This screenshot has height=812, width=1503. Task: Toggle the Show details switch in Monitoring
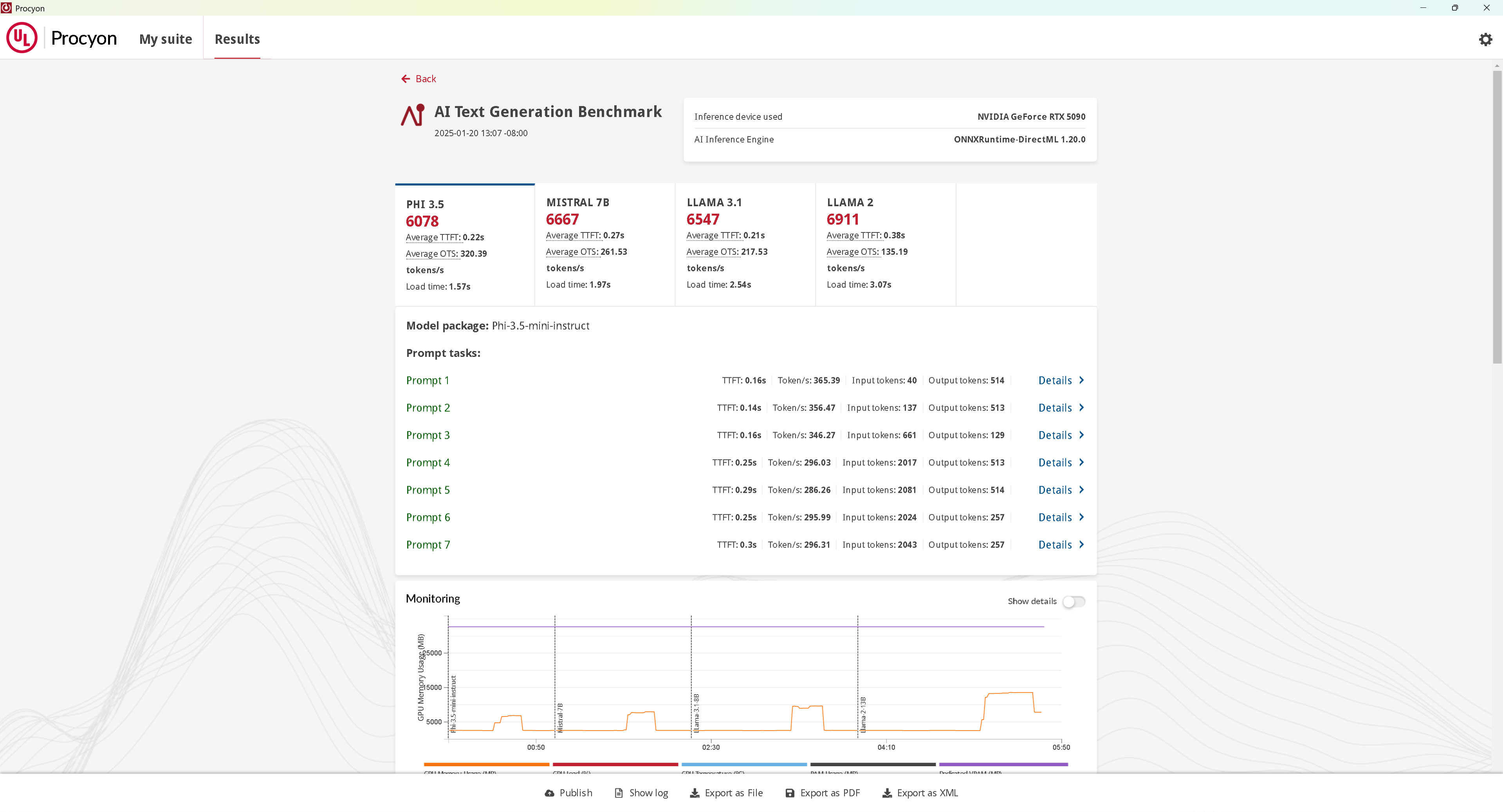pos(1074,601)
